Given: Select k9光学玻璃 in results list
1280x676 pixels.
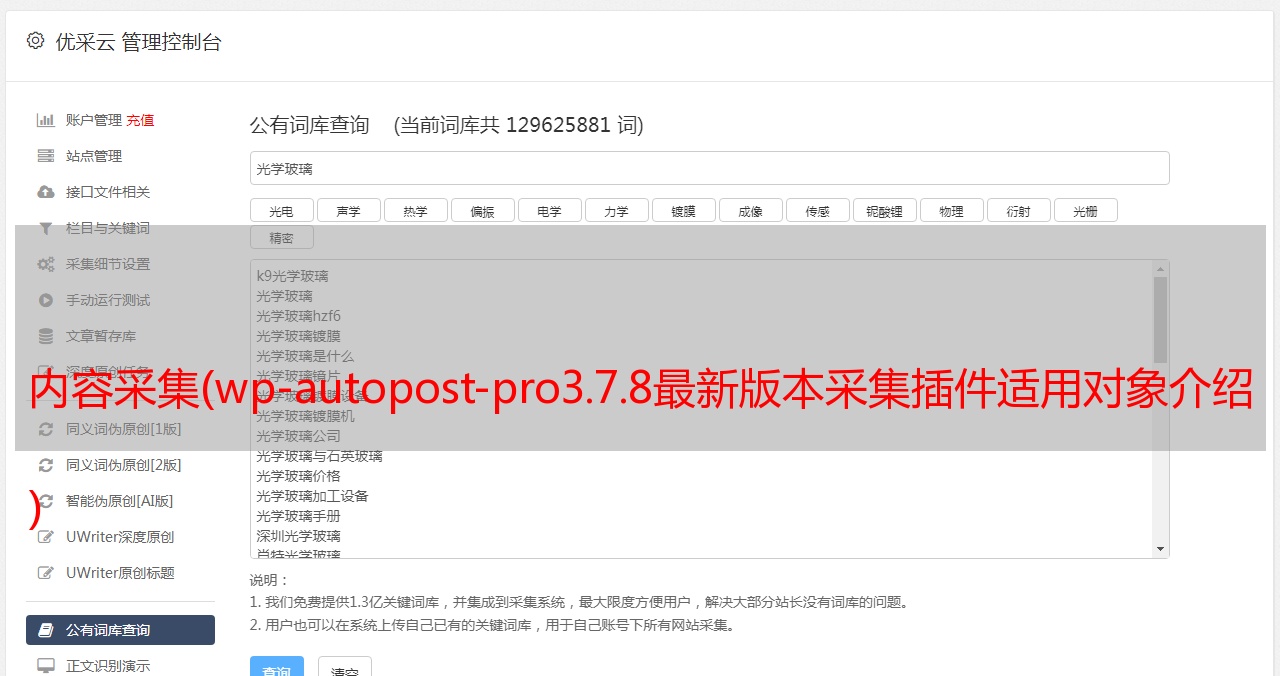Looking at the screenshot, I should pyautogui.click(x=292, y=276).
